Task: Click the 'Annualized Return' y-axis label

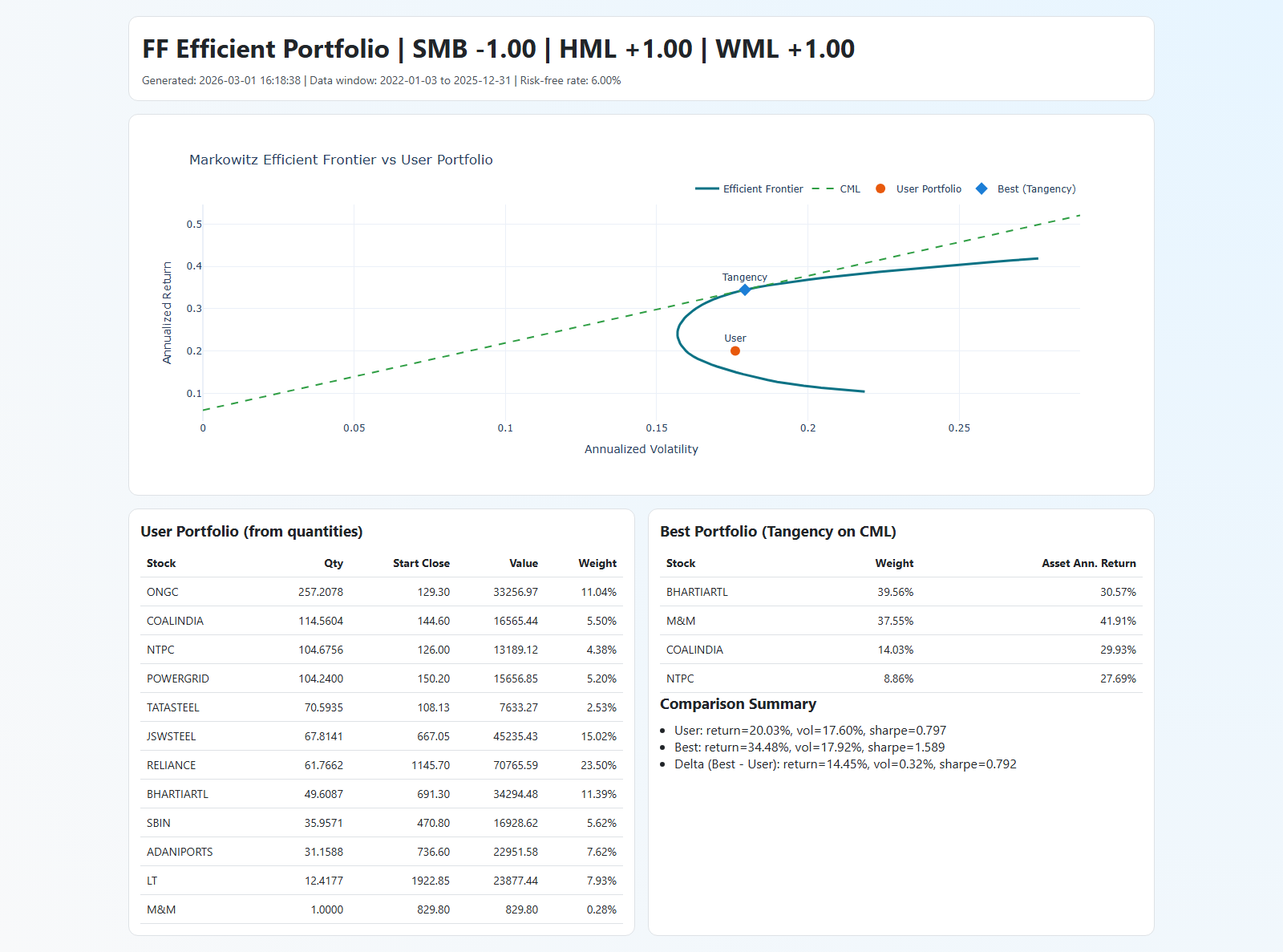Action: tap(167, 313)
